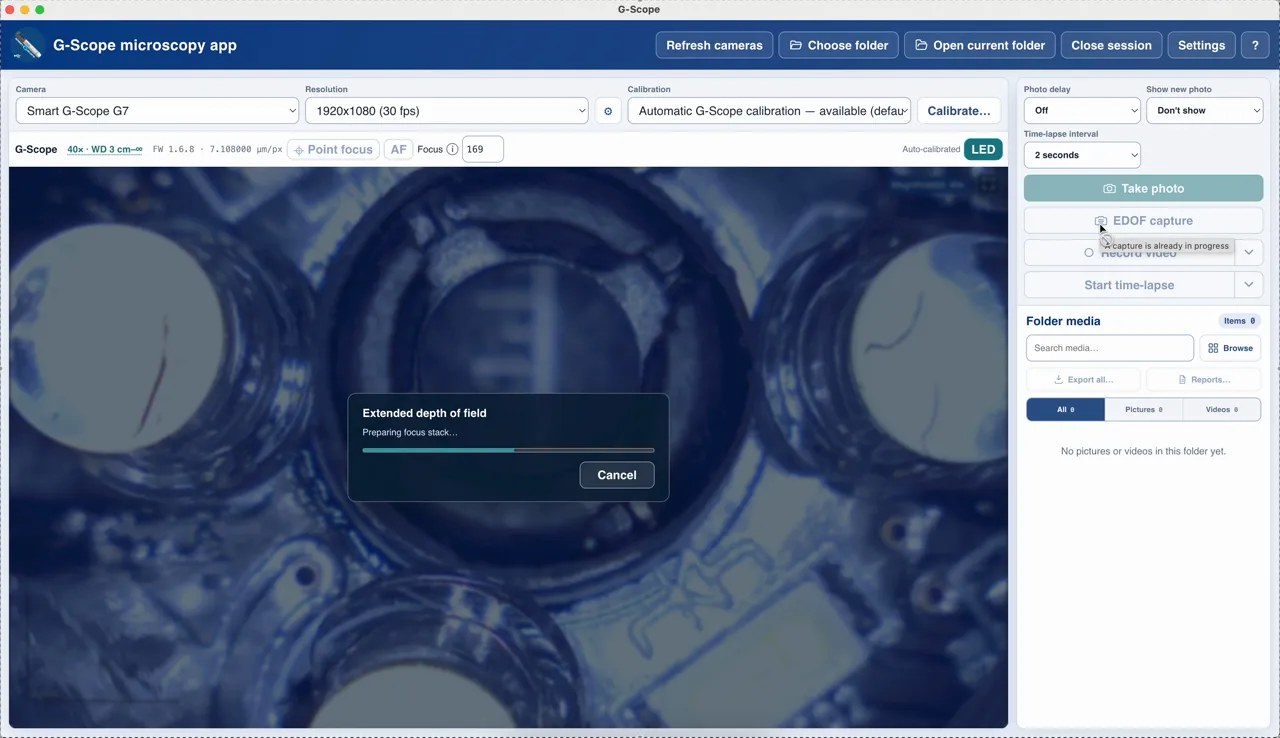1280x738 pixels.
Task: Click Open current folder
Action: (x=980, y=45)
